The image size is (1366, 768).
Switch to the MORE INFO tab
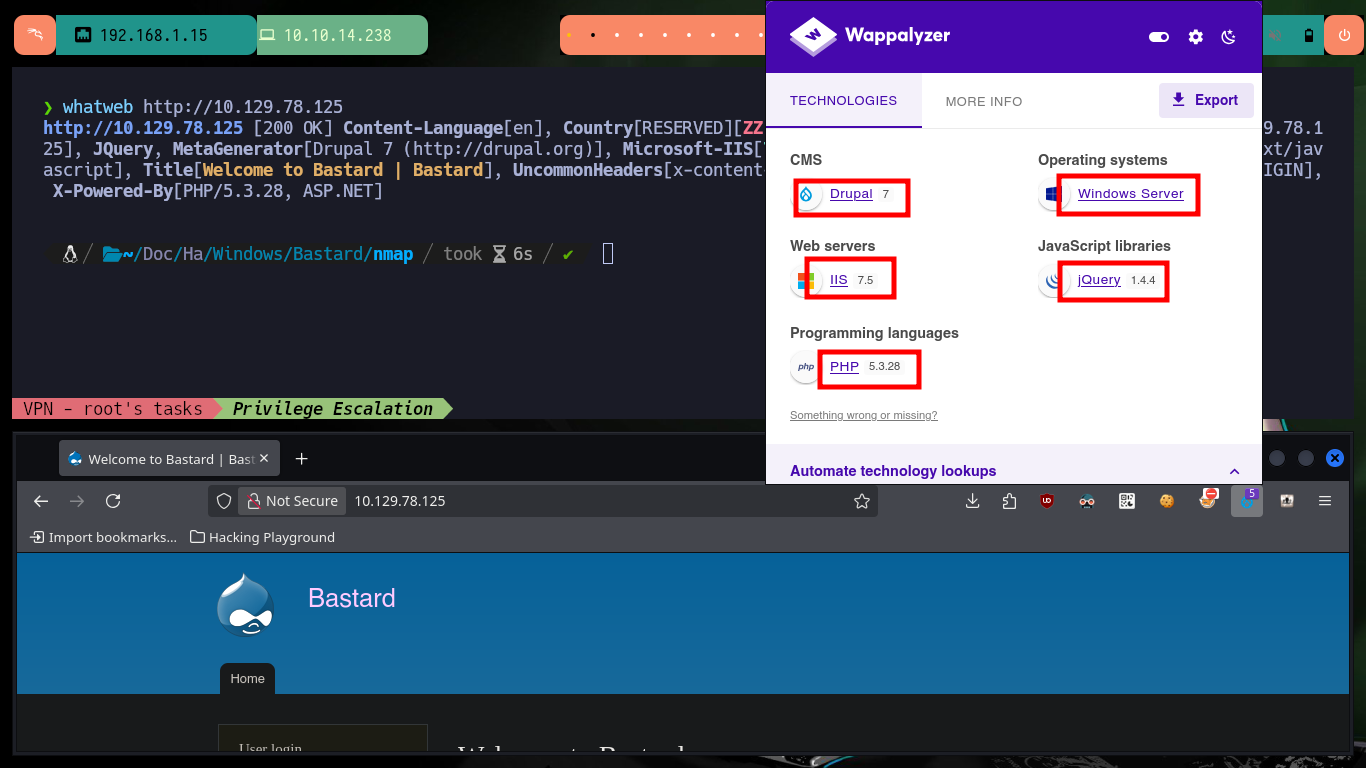click(984, 101)
